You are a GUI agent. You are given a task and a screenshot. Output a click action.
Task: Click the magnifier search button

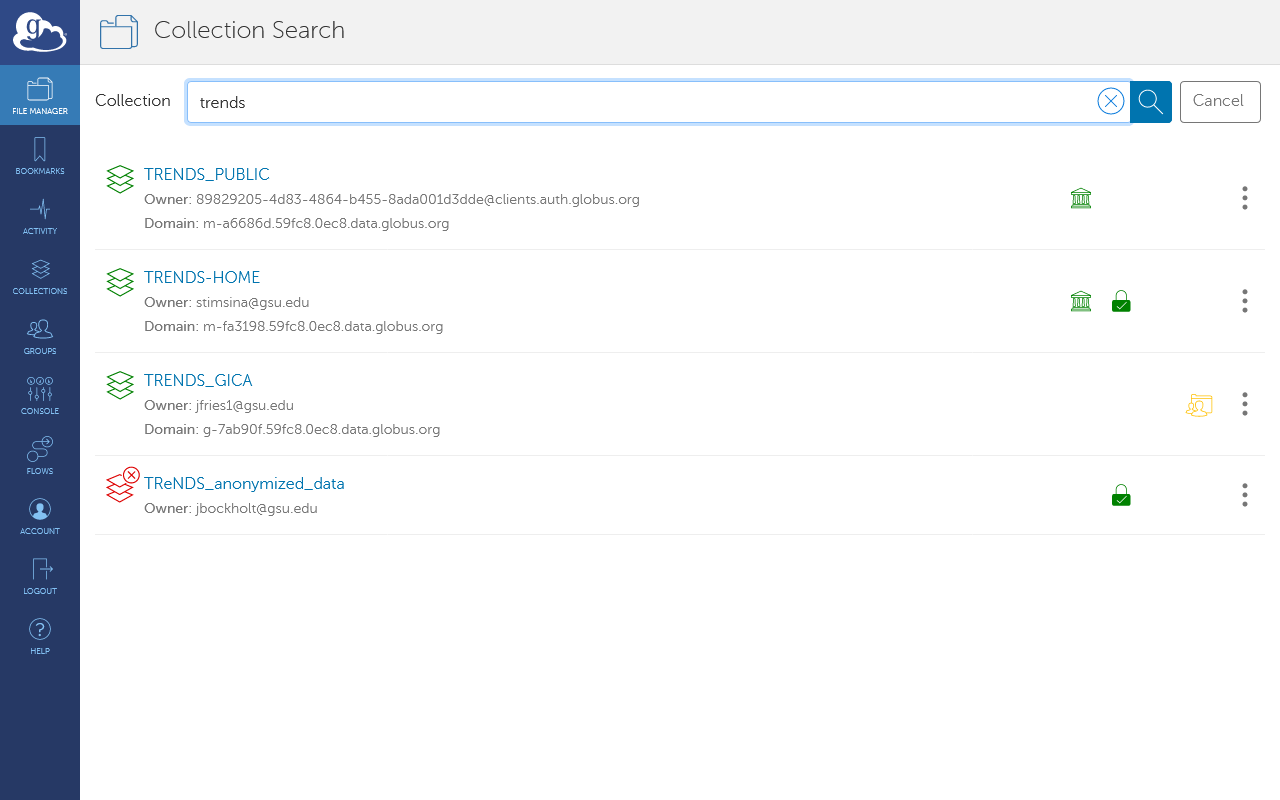[1151, 101]
